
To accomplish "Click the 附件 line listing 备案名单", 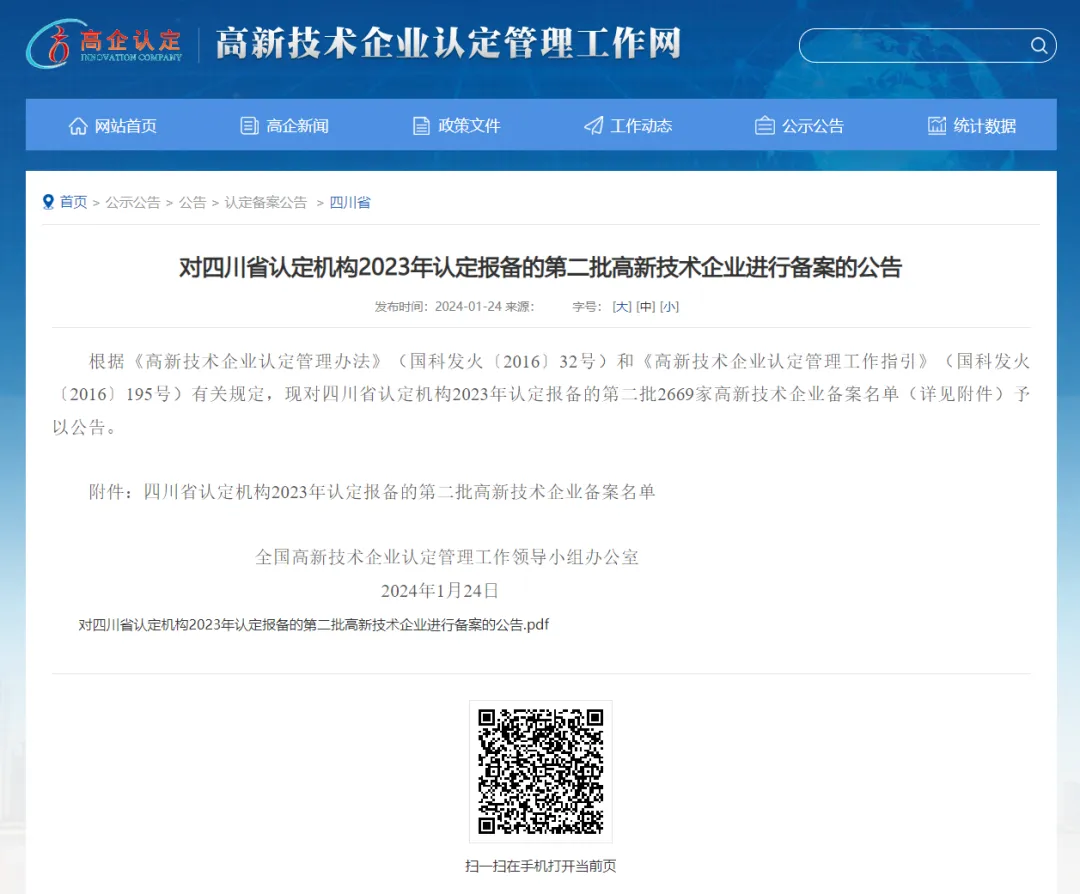I will (x=372, y=492).
